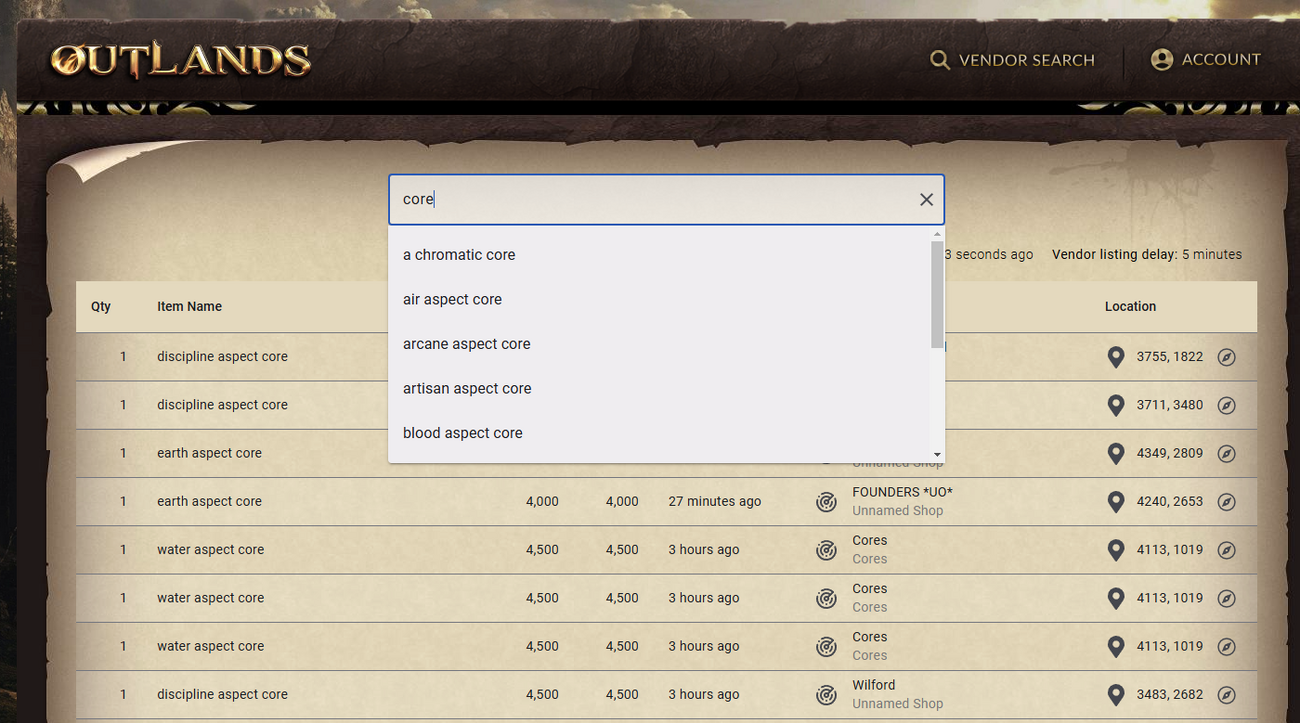
Task: Open the Account menu
Action: [x=1206, y=59]
